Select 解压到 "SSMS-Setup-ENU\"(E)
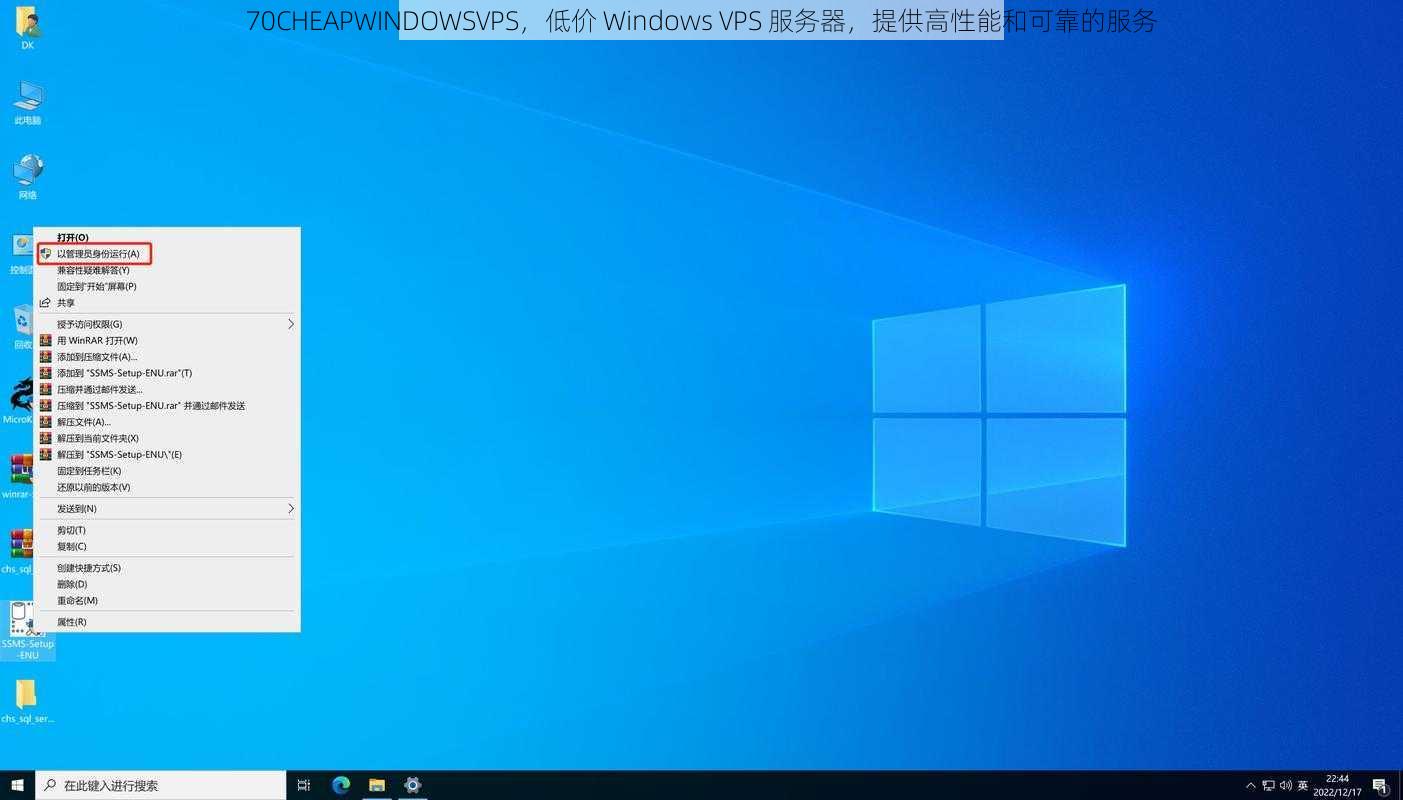The width and height of the screenshot is (1403, 800). (167, 455)
